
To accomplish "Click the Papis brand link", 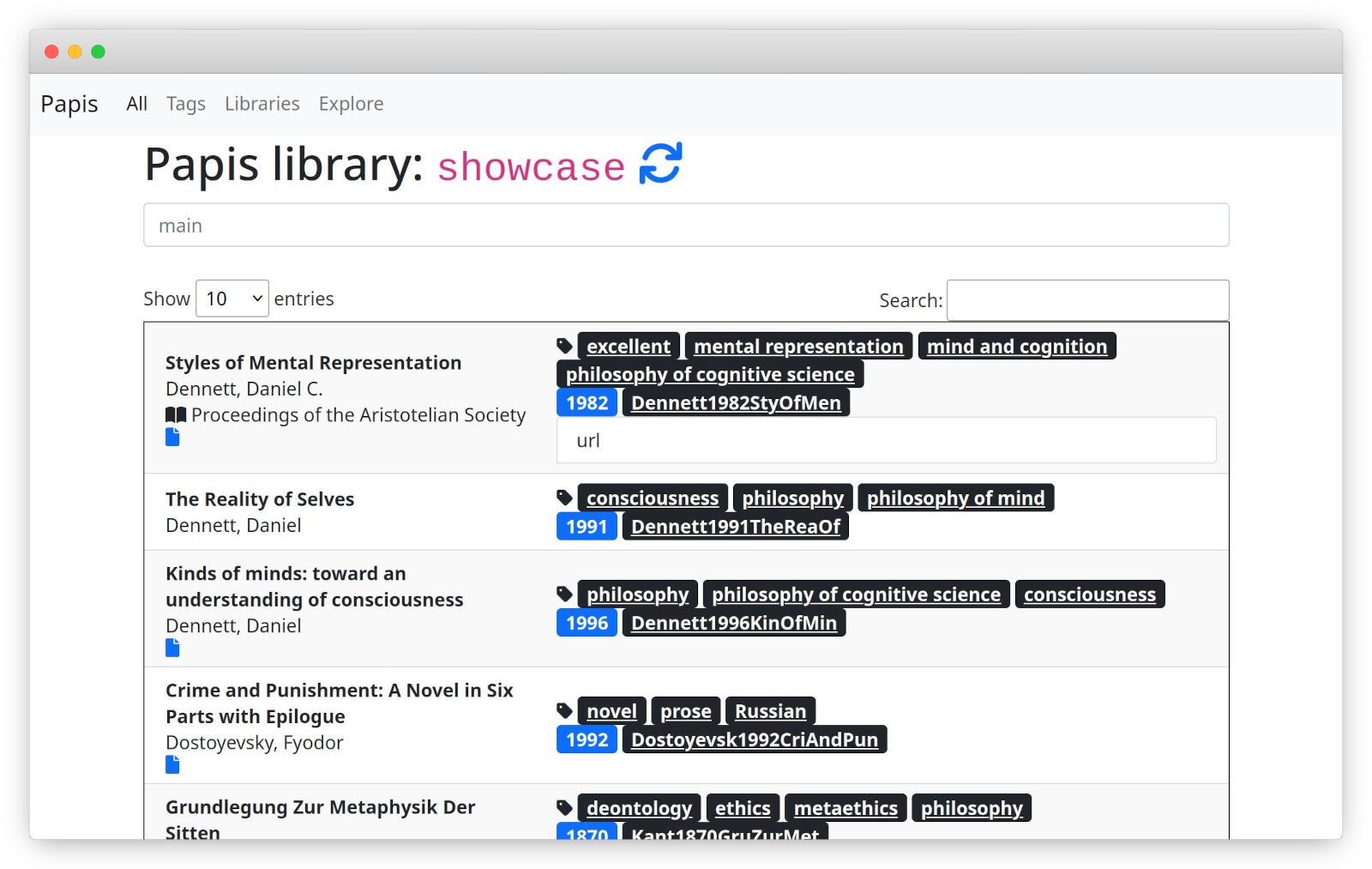I will tap(69, 104).
